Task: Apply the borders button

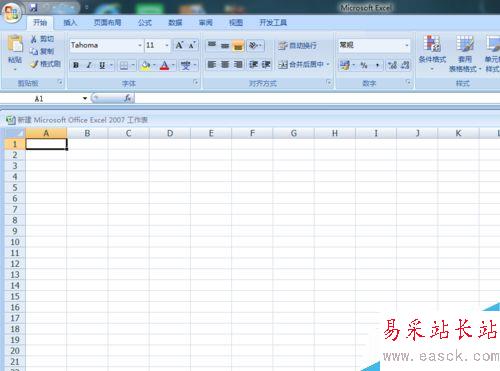Action: (124, 65)
